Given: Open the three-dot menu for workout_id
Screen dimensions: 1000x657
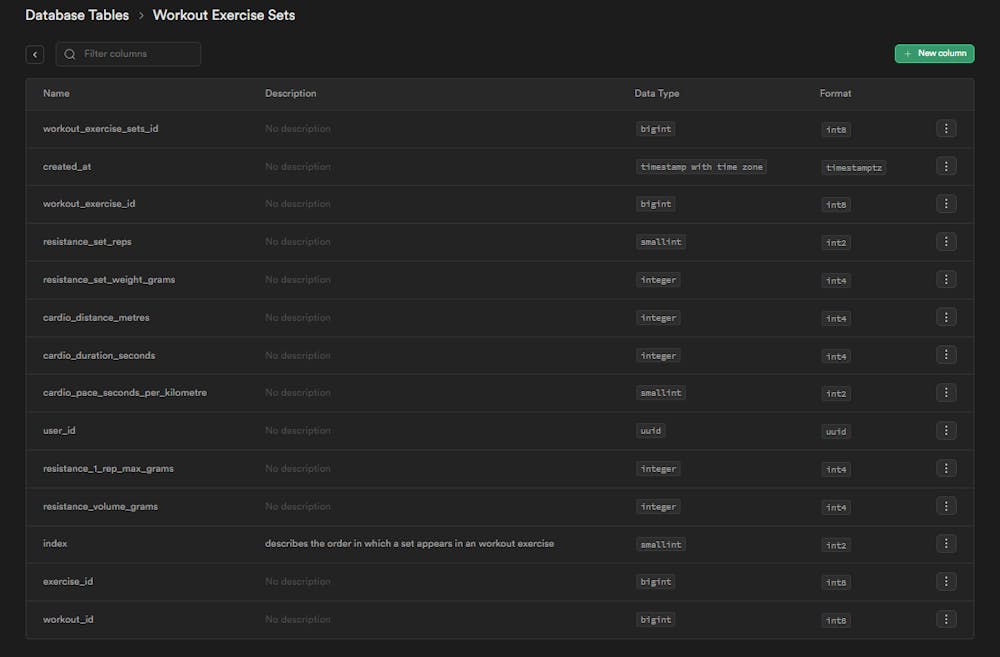Looking at the screenshot, I should pyautogui.click(x=946, y=619).
